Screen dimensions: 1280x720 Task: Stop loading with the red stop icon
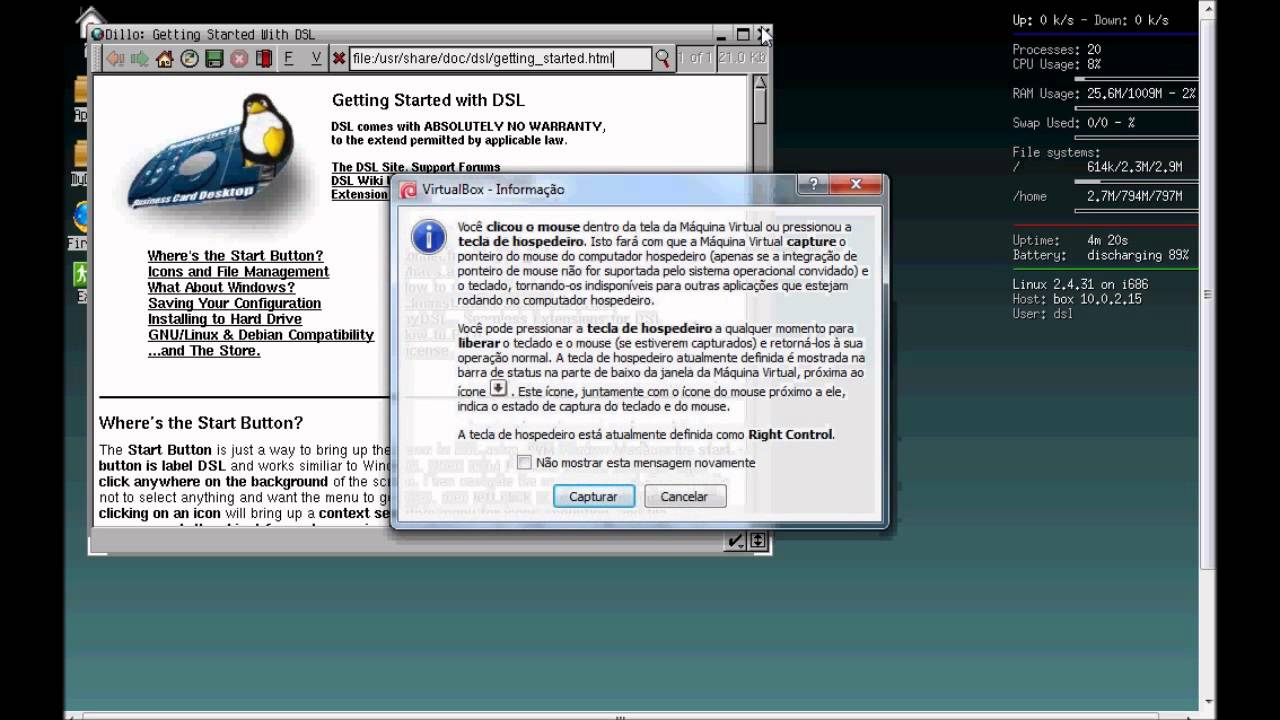(x=239, y=59)
